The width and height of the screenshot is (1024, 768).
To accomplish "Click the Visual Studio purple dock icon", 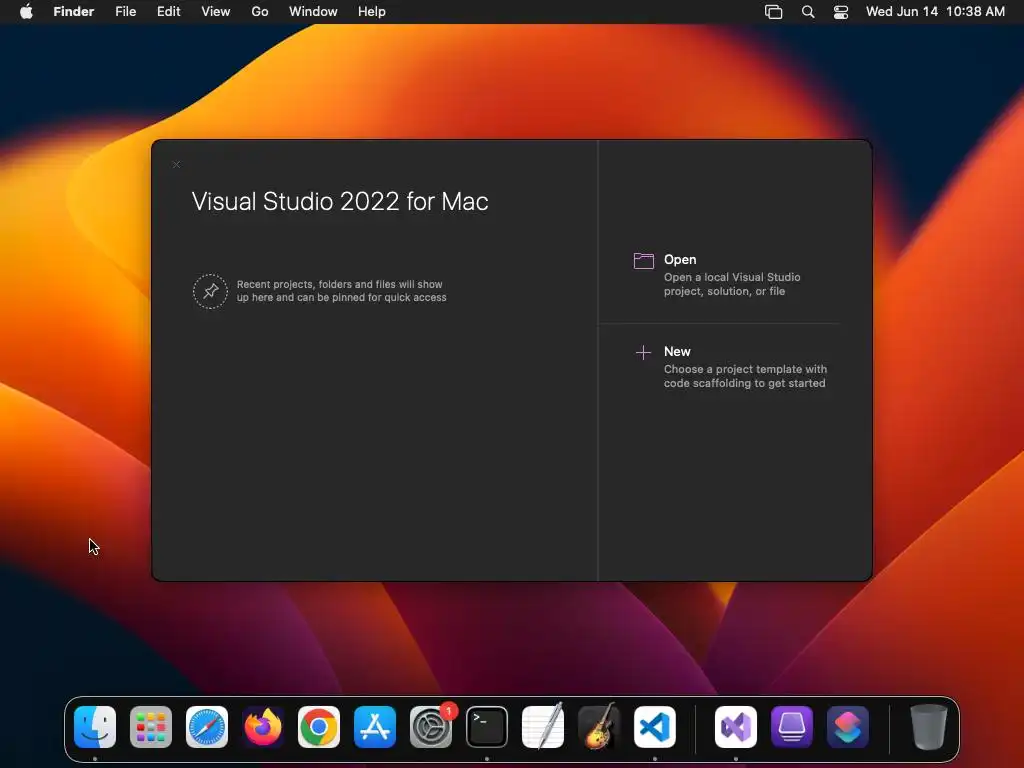I will 736,727.
